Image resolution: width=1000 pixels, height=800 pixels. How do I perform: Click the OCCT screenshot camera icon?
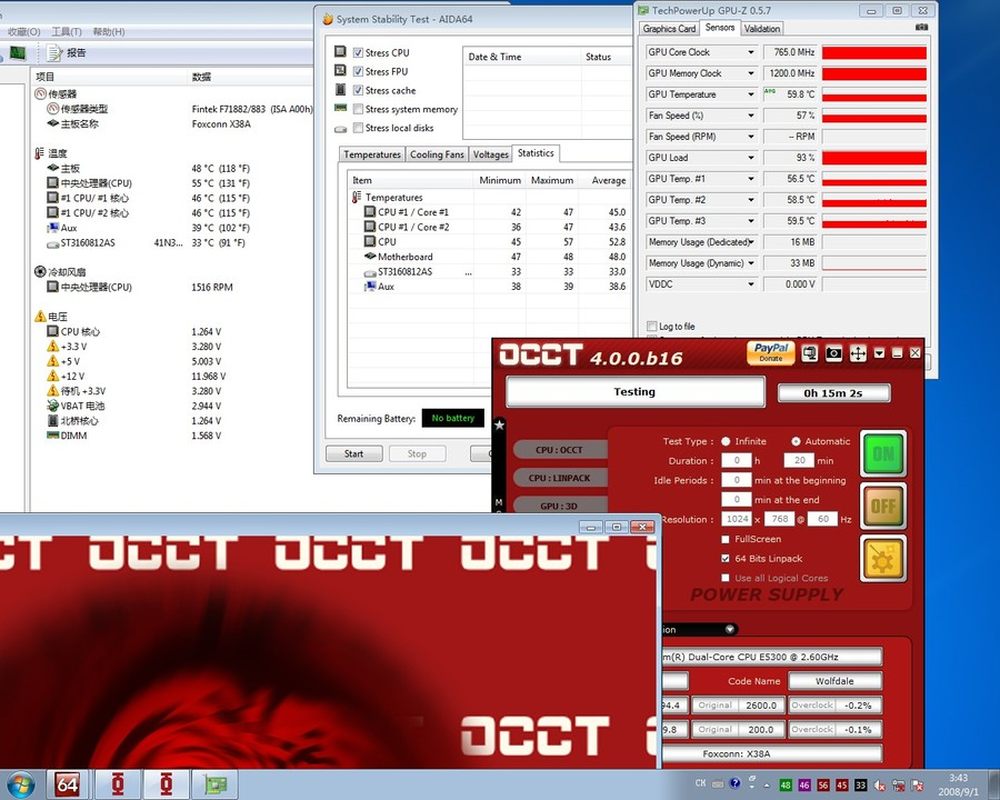pyautogui.click(x=835, y=353)
